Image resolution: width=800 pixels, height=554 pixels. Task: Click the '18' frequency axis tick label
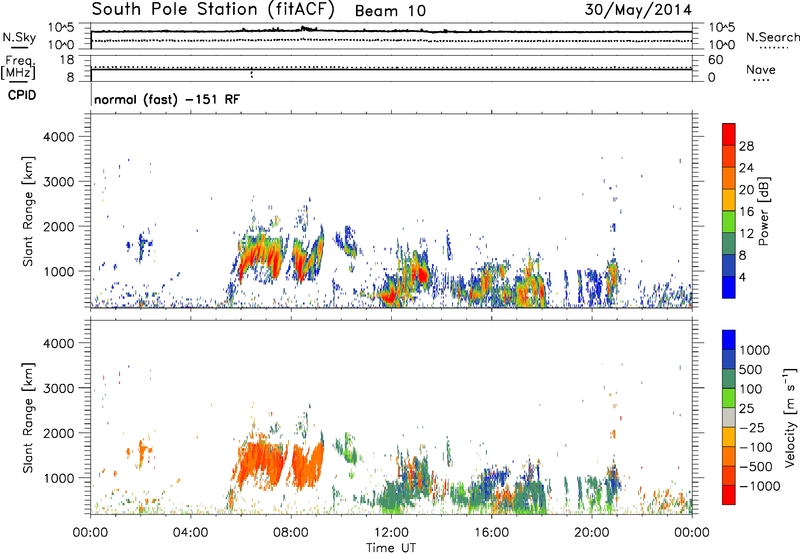click(67, 60)
